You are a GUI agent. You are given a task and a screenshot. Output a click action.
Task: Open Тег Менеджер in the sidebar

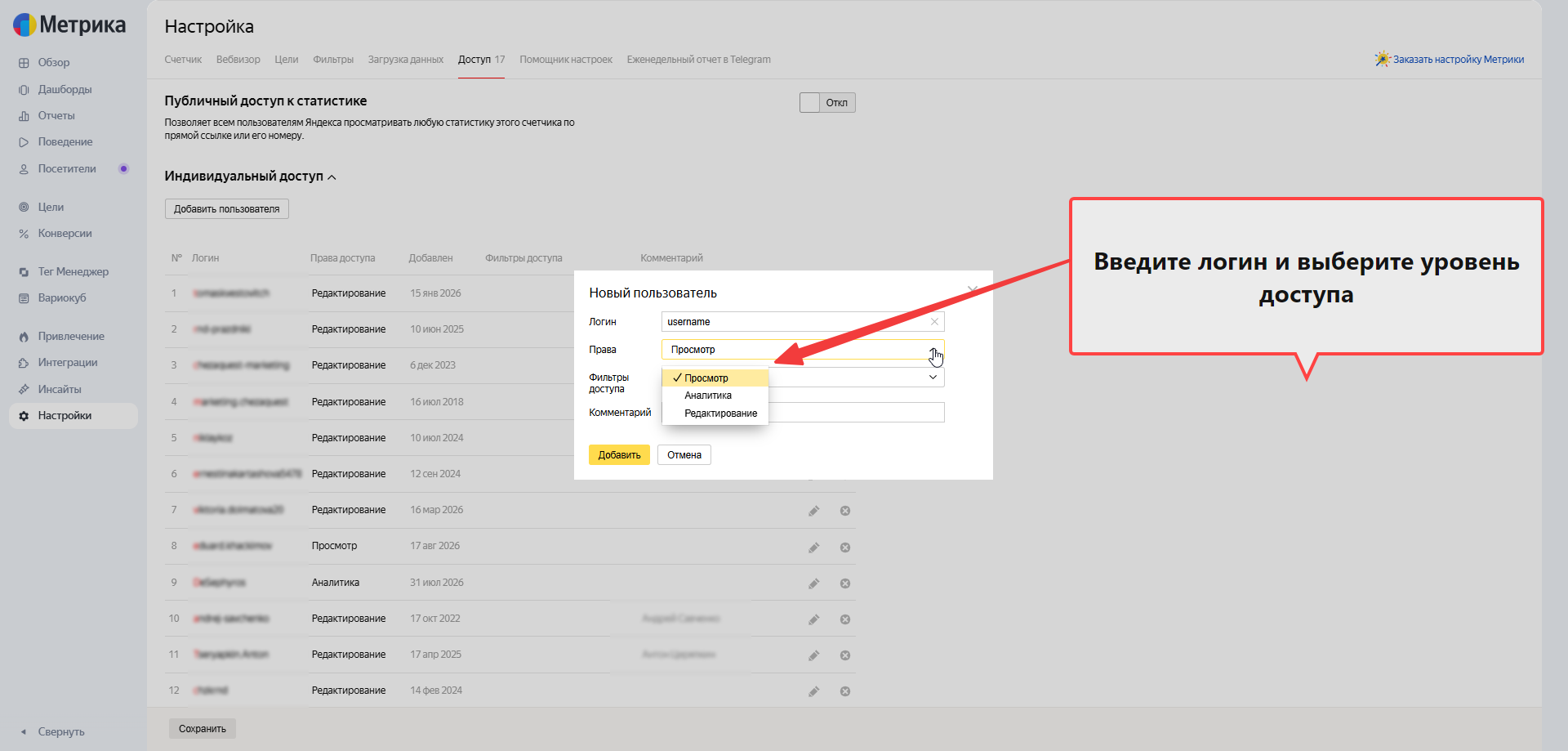tap(73, 272)
